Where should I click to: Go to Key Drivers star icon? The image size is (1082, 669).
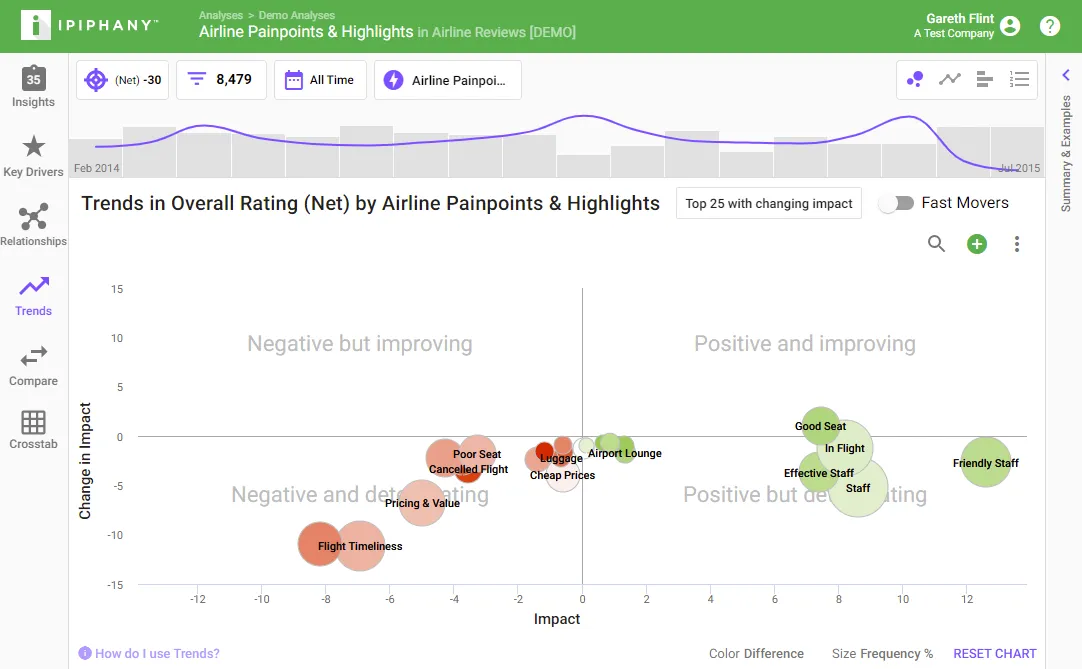click(x=33, y=156)
